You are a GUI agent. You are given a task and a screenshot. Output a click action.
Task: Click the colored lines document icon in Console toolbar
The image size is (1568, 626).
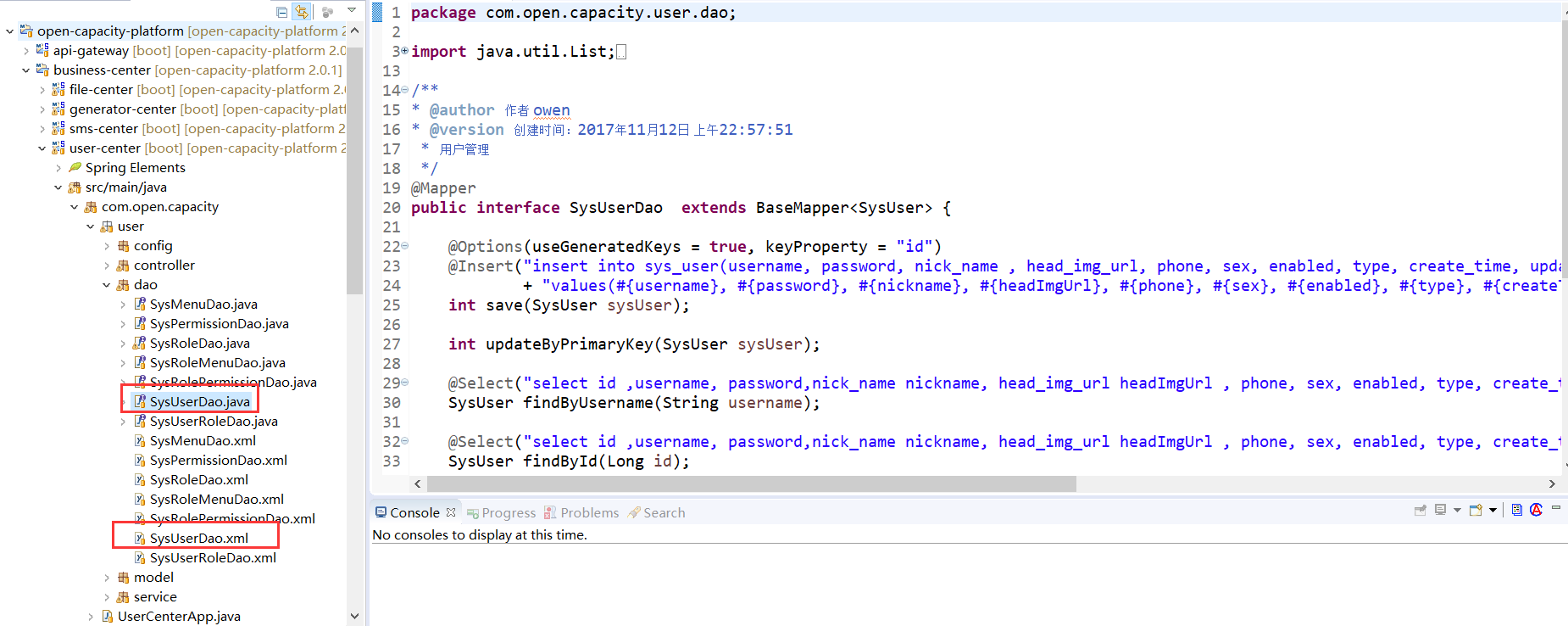point(1517,510)
